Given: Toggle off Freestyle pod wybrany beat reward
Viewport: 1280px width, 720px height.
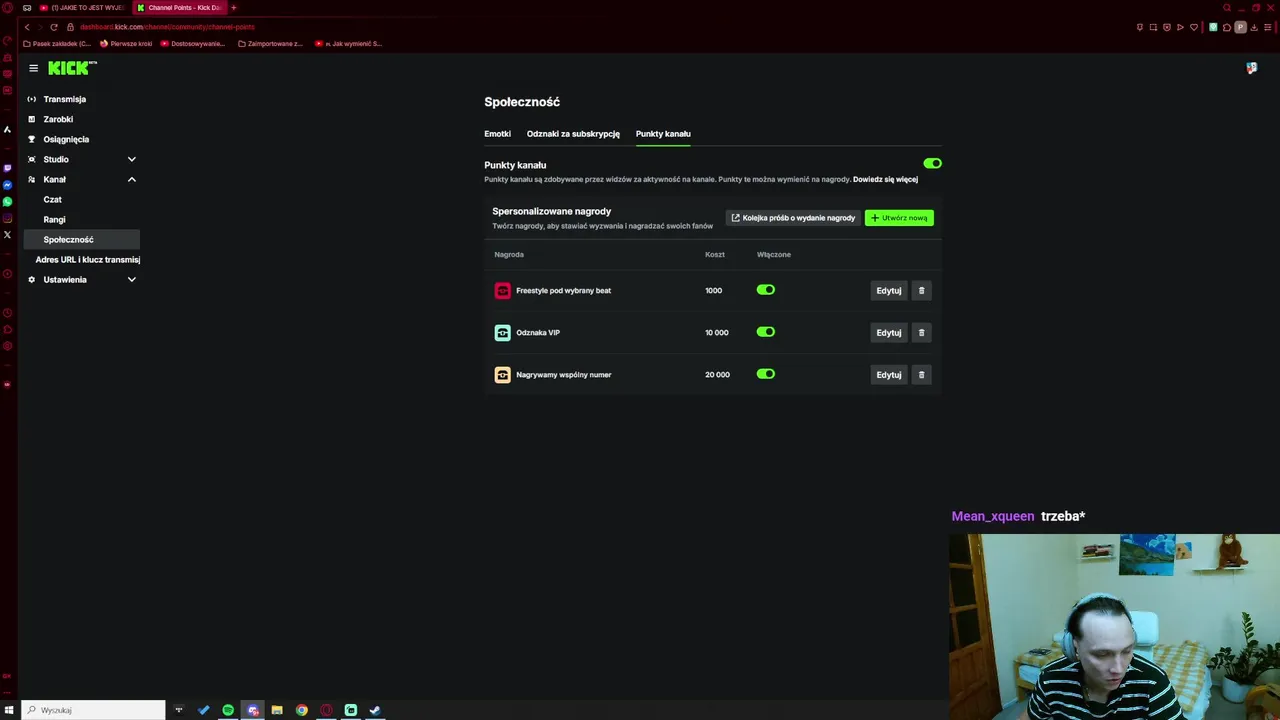Looking at the screenshot, I should [765, 290].
